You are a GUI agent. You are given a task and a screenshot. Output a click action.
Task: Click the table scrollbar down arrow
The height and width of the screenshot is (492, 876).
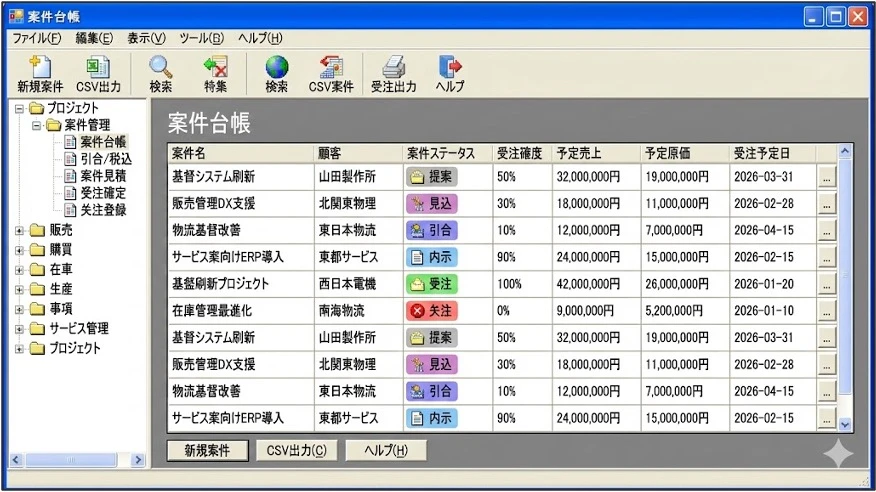click(x=845, y=424)
